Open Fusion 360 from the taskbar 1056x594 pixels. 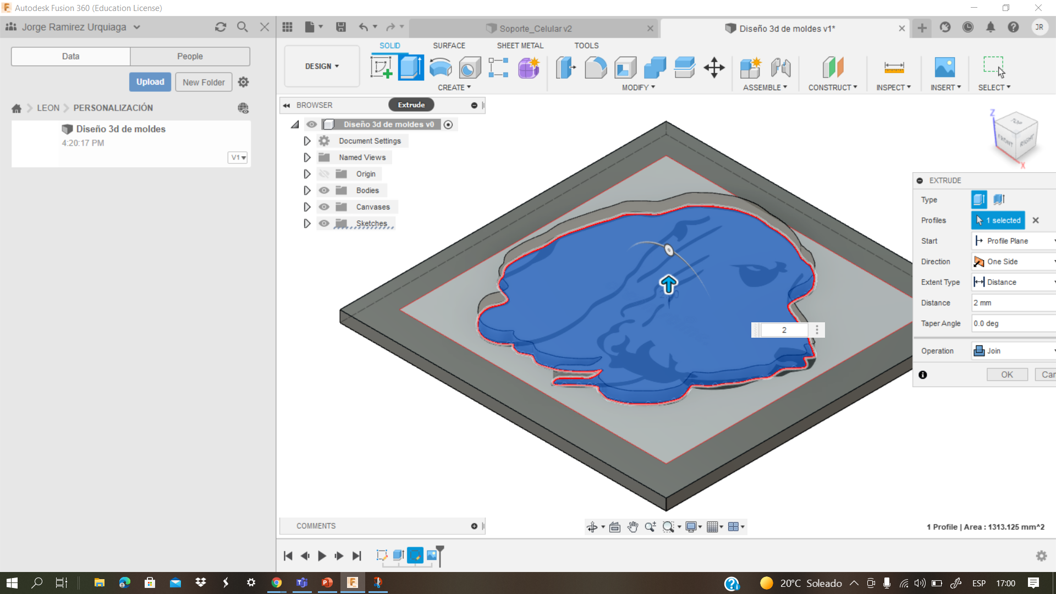[x=352, y=583]
